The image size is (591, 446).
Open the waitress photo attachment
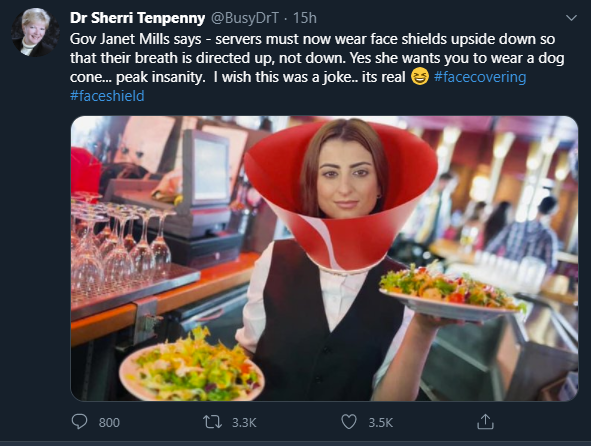(x=324, y=258)
